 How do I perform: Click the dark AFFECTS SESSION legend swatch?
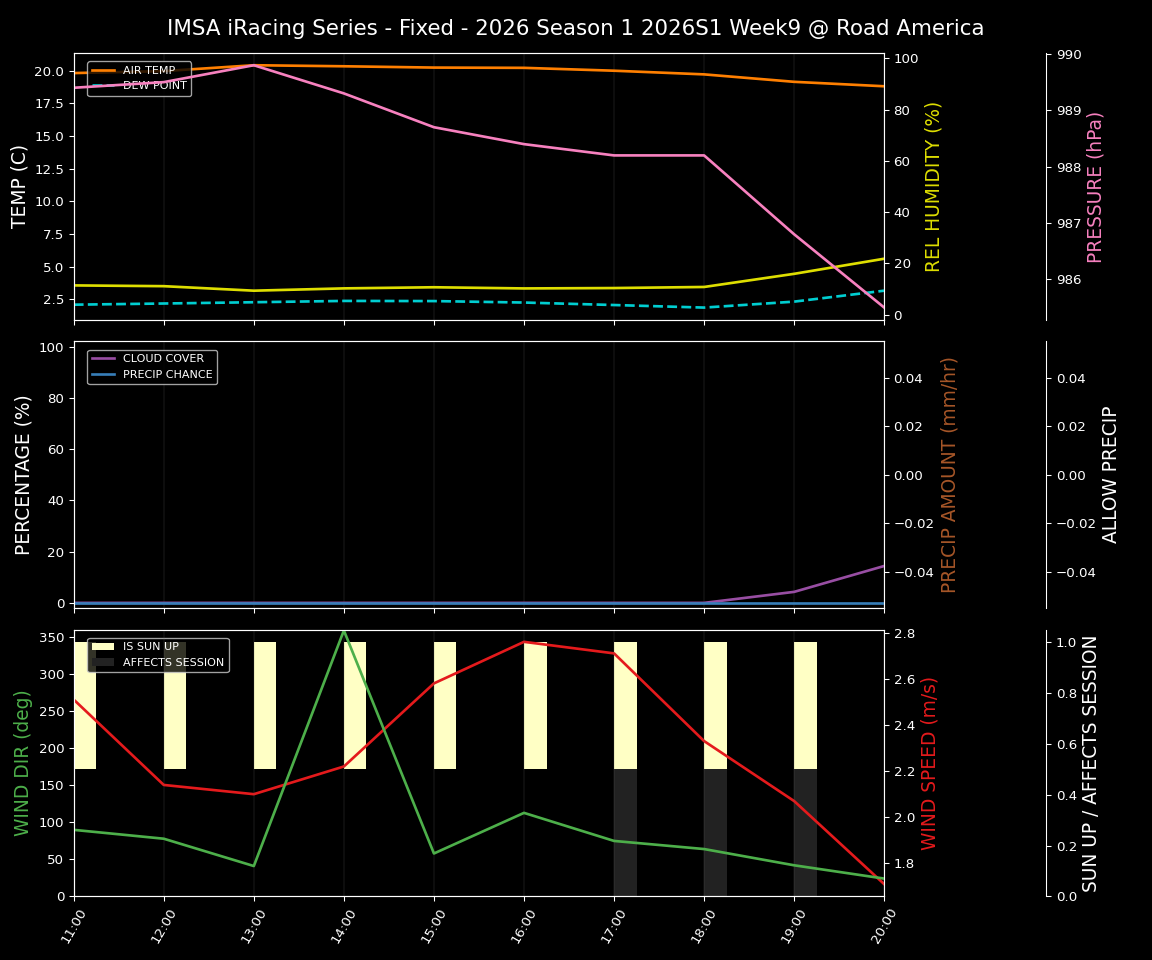[105, 661]
